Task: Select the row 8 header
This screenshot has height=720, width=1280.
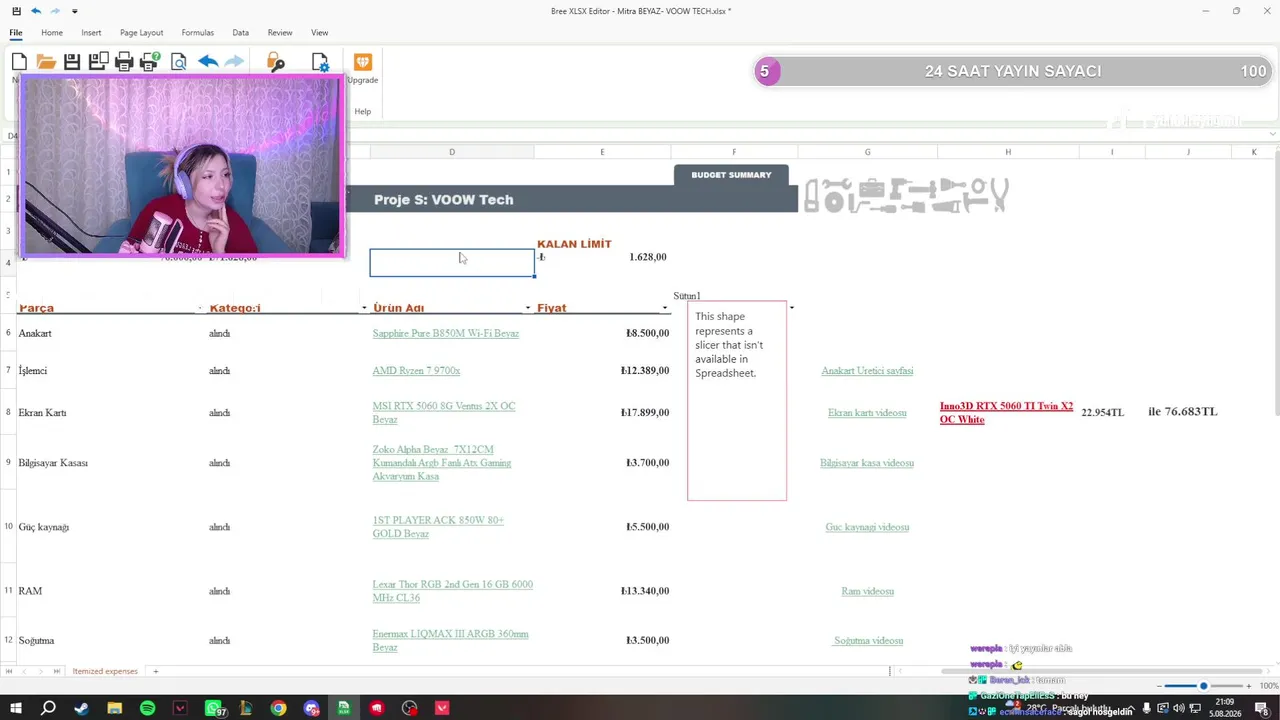Action: pos(8,412)
